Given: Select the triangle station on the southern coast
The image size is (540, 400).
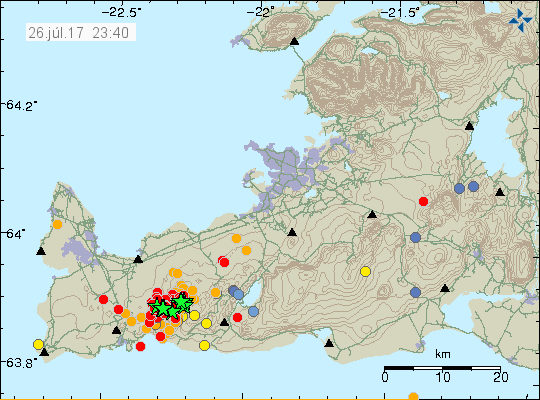Looking at the screenshot, I should pos(329,343).
